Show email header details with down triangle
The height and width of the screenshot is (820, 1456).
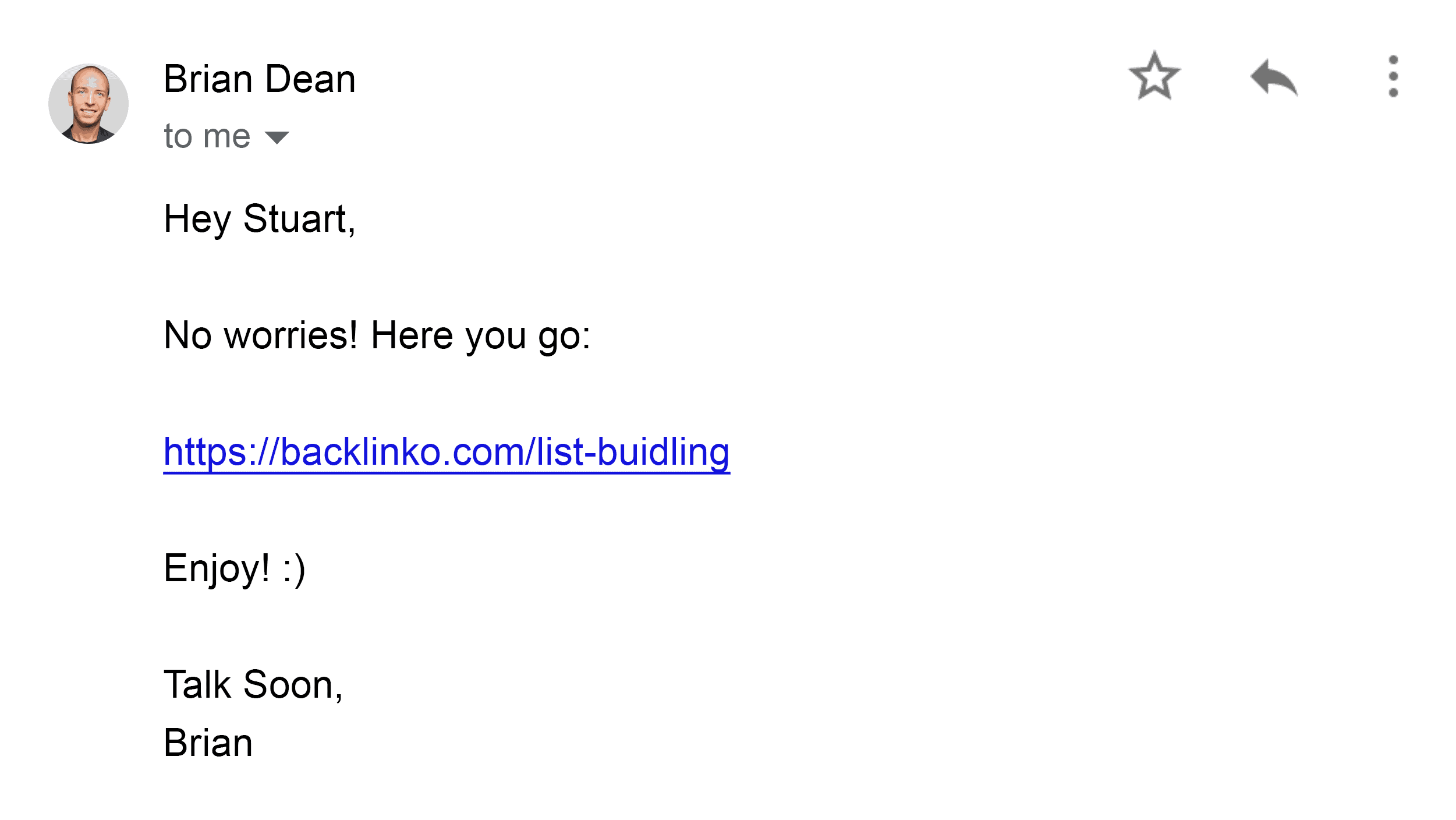(x=277, y=137)
